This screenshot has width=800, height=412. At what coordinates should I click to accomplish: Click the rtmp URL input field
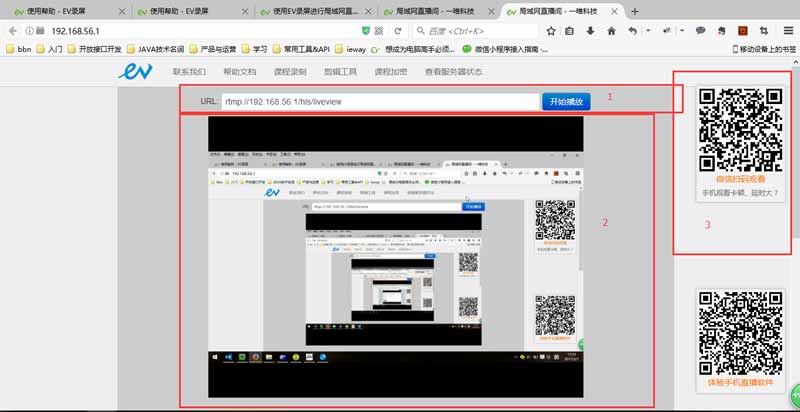(x=381, y=101)
